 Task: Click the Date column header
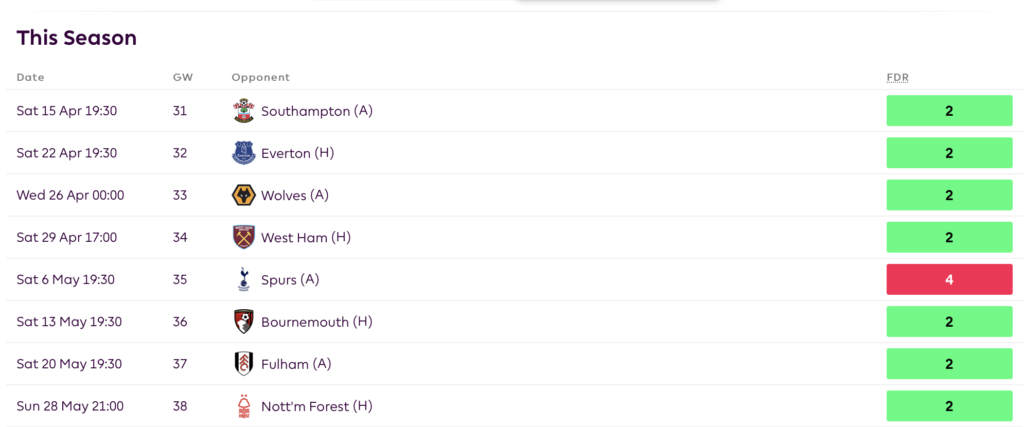pyautogui.click(x=30, y=78)
